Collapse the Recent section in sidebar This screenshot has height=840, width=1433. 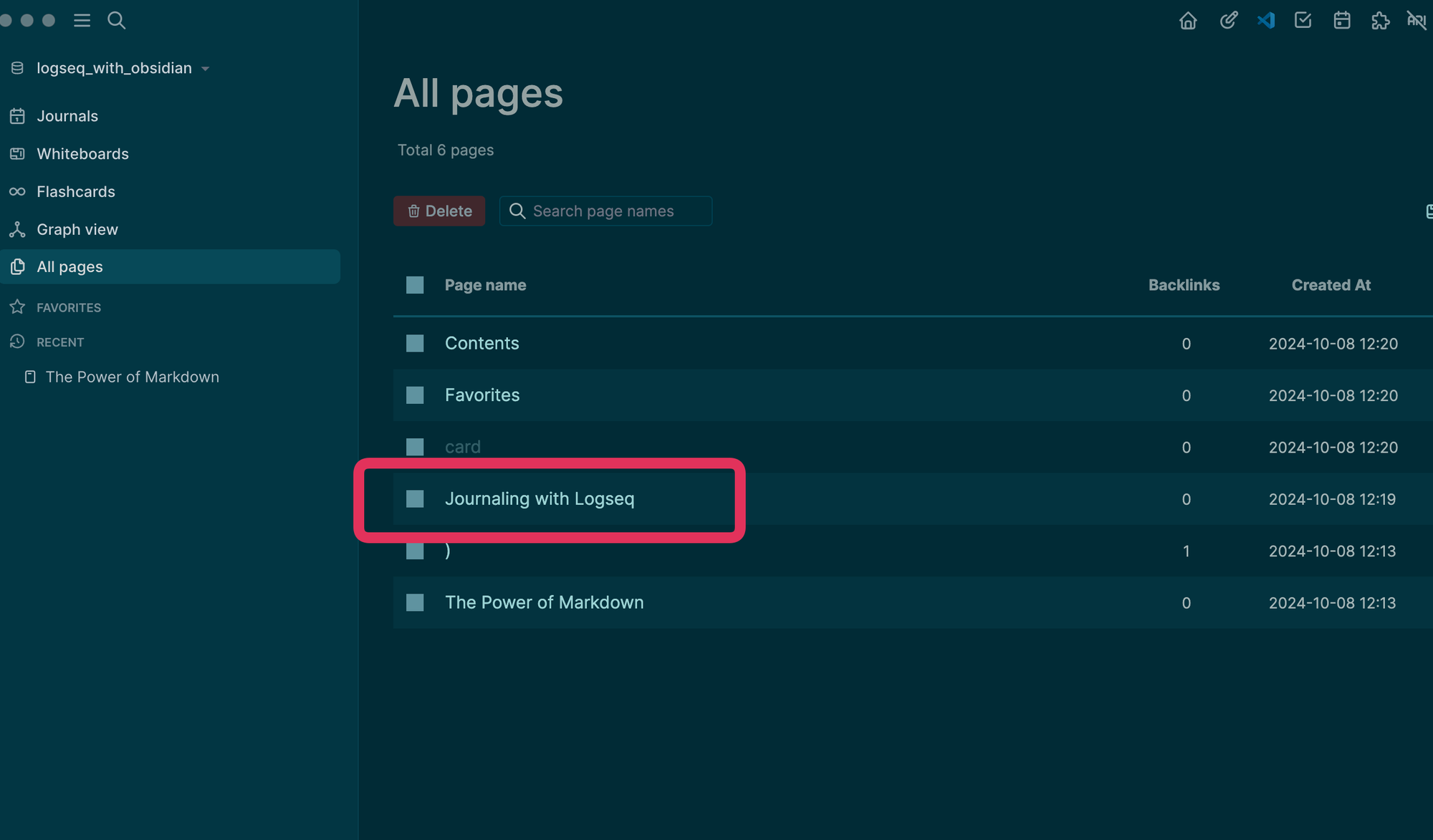(x=60, y=342)
